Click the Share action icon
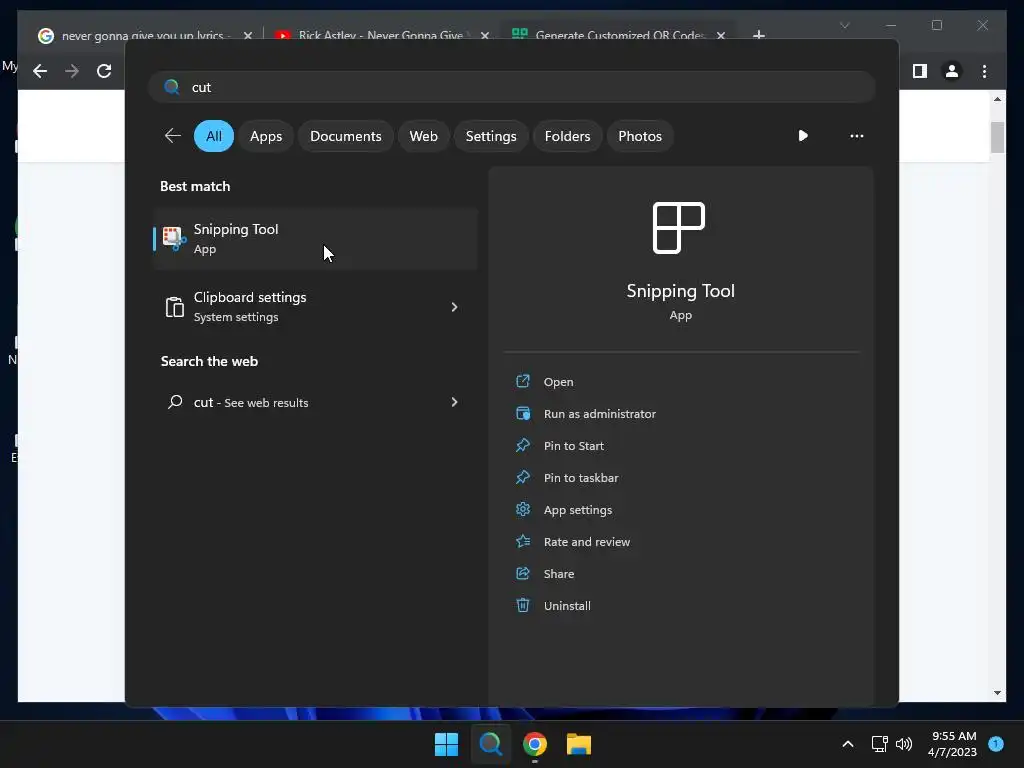The image size is (1024, 768). [522, 573]
